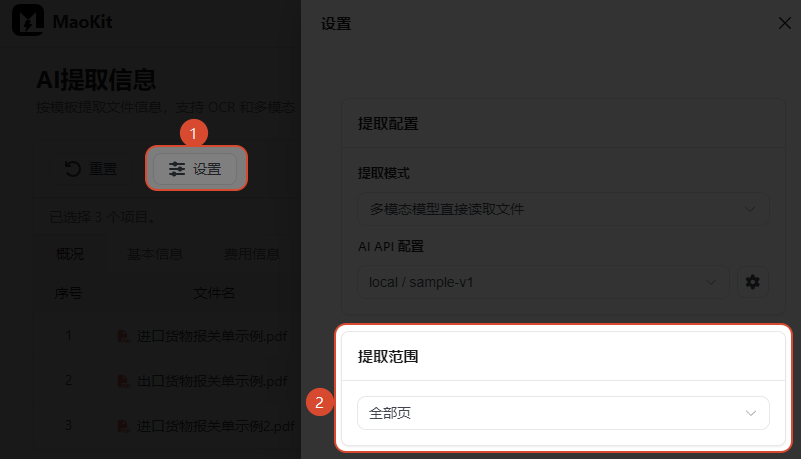Click PDF icon of 进口货物报关单示例2.pdf
801x459 pixels.
tap(123, 426)
